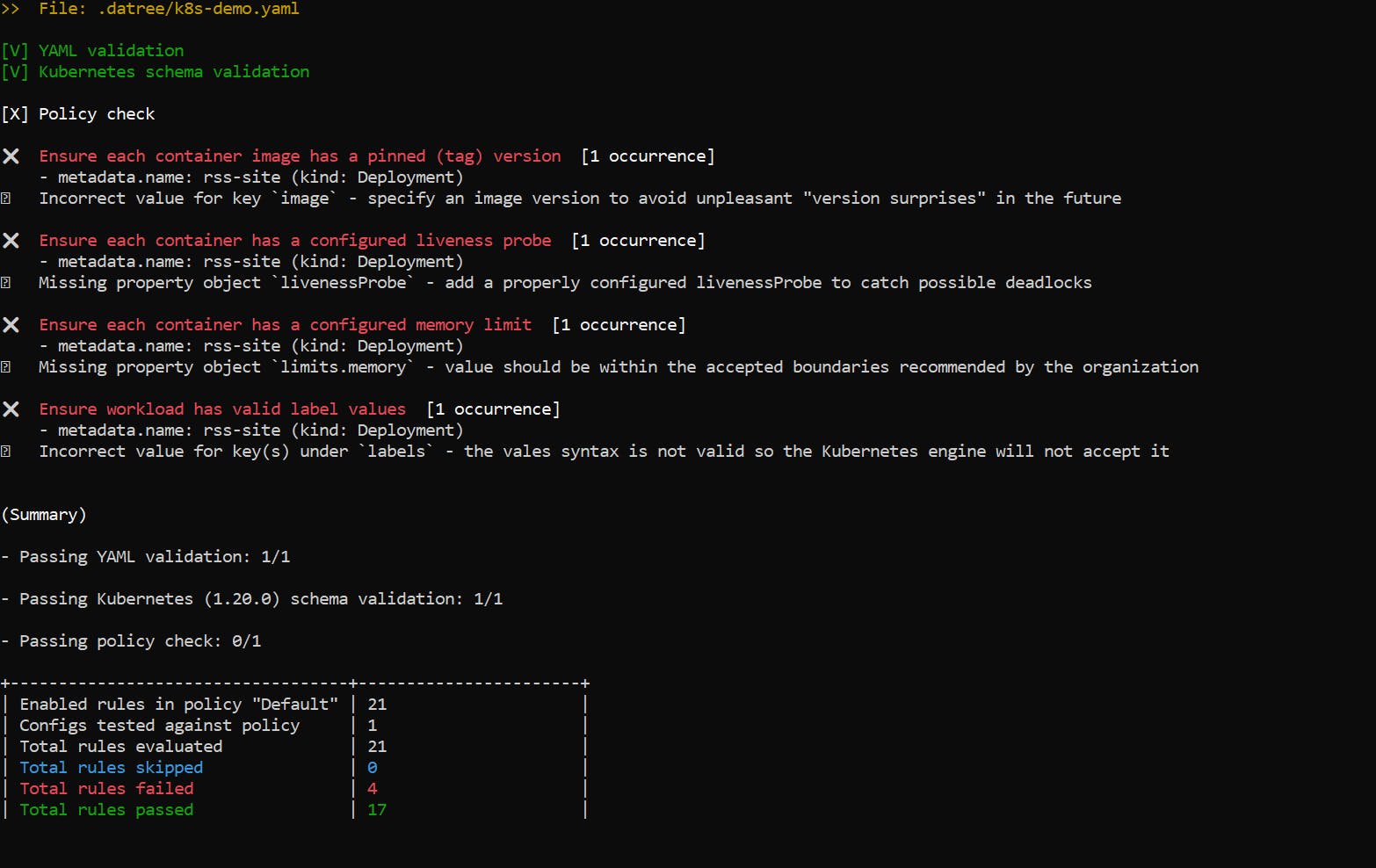Click '[1 occurrence]' next to pinned tag rule
Viewport: 1376px width, 868px height.
point(648,156)
